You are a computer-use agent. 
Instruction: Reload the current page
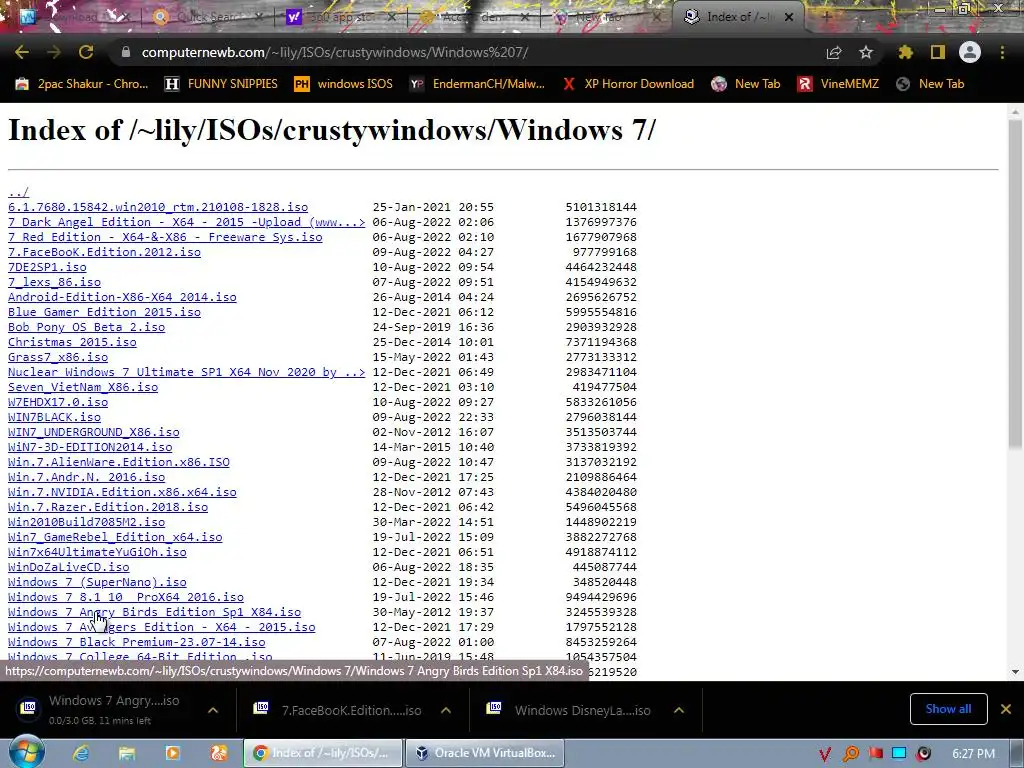click(x=86, y=52)
